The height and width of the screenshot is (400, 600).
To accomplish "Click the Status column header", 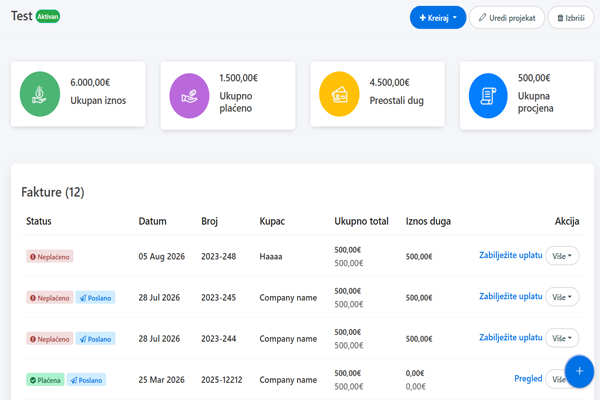I will coord(39,221).
